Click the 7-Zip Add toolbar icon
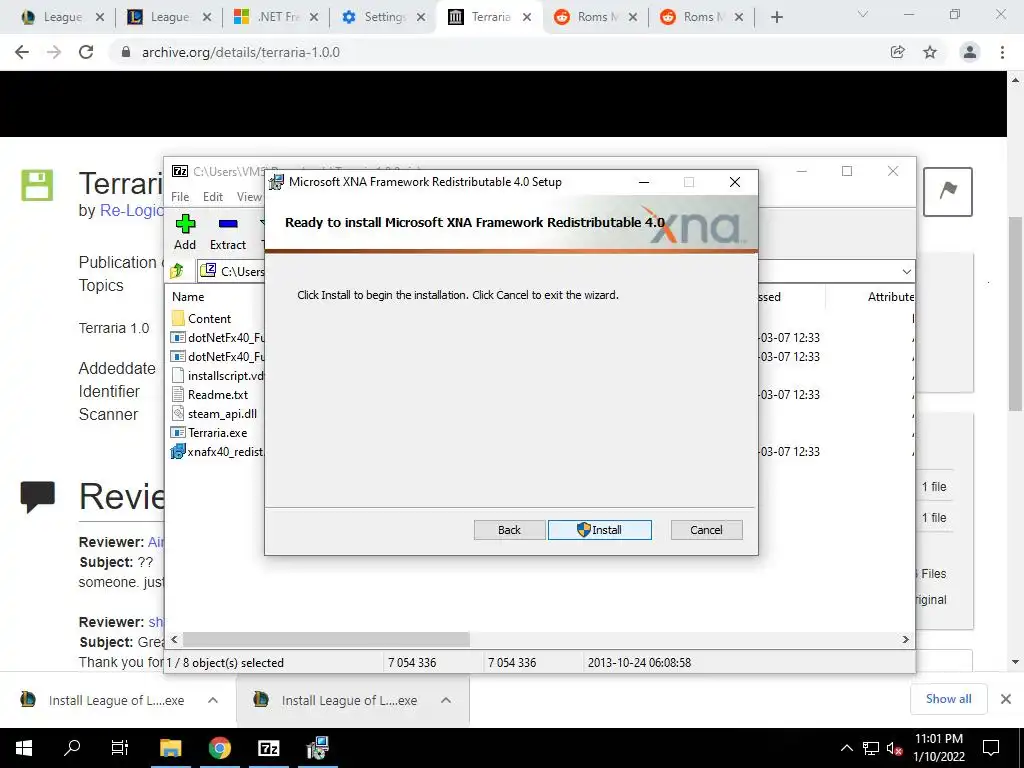Viewport: 1024px width, 768px height. click(185, 232)
